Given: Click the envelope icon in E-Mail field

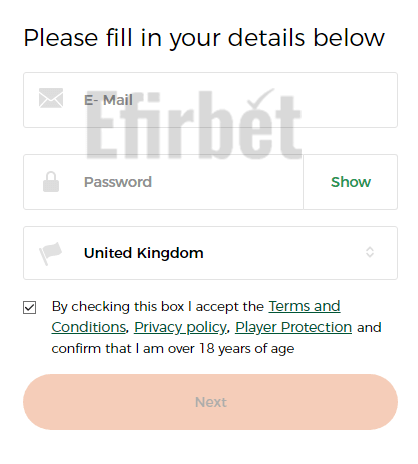Looking at the screenshot, I should pyautogui.click(x=51, y=98).
